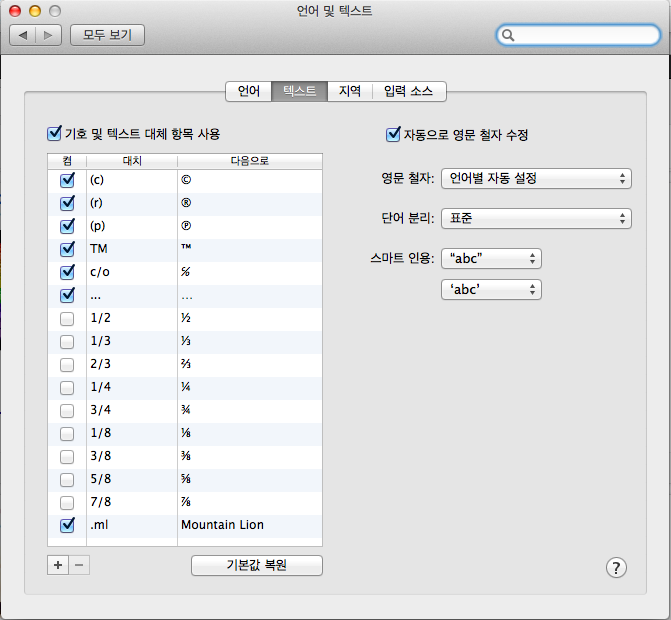671x620 pixels.
Task: Open help with the question mark button
Action: pyautogui.click(x=616, y=568)
